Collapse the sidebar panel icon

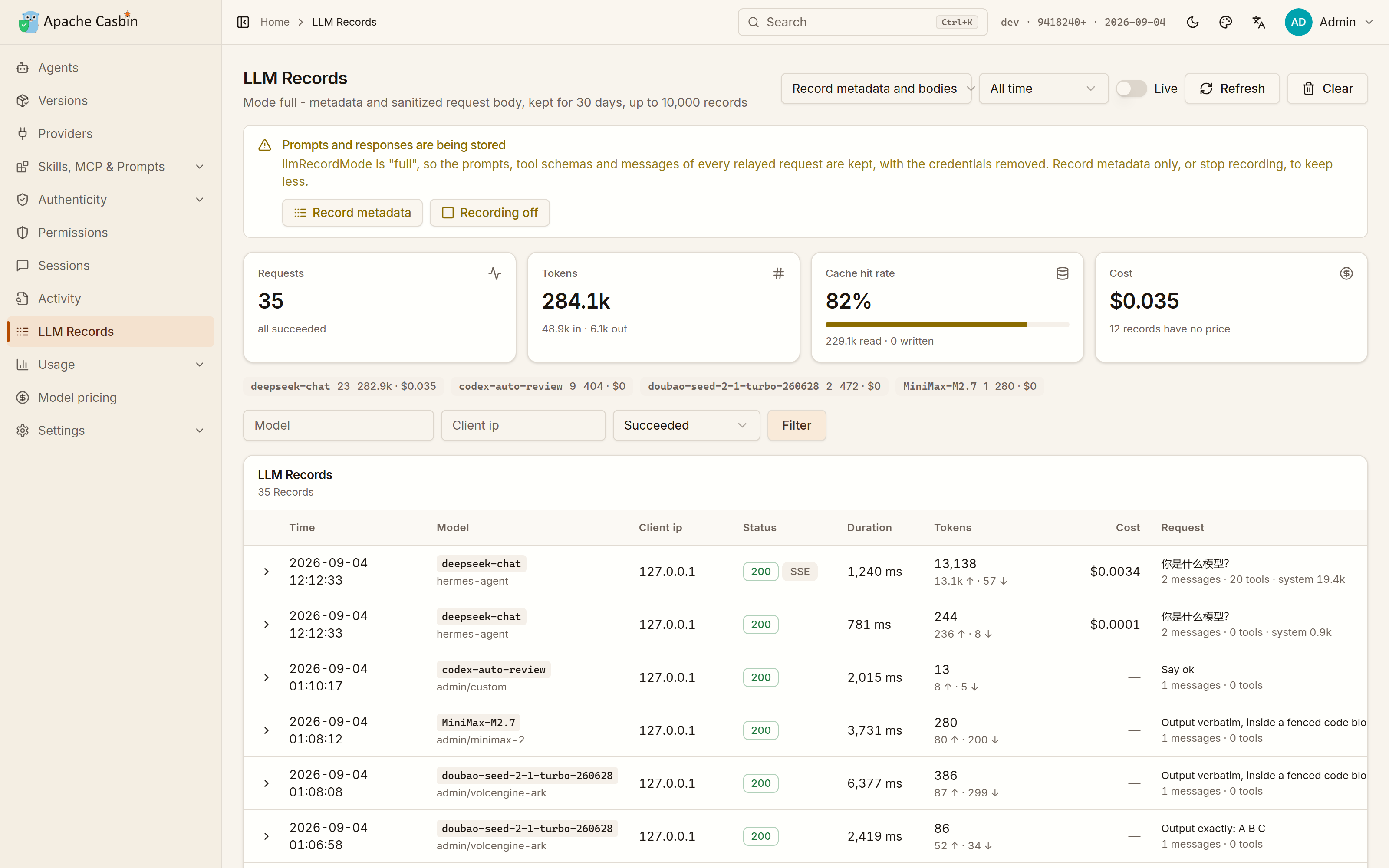coord(243,22)
